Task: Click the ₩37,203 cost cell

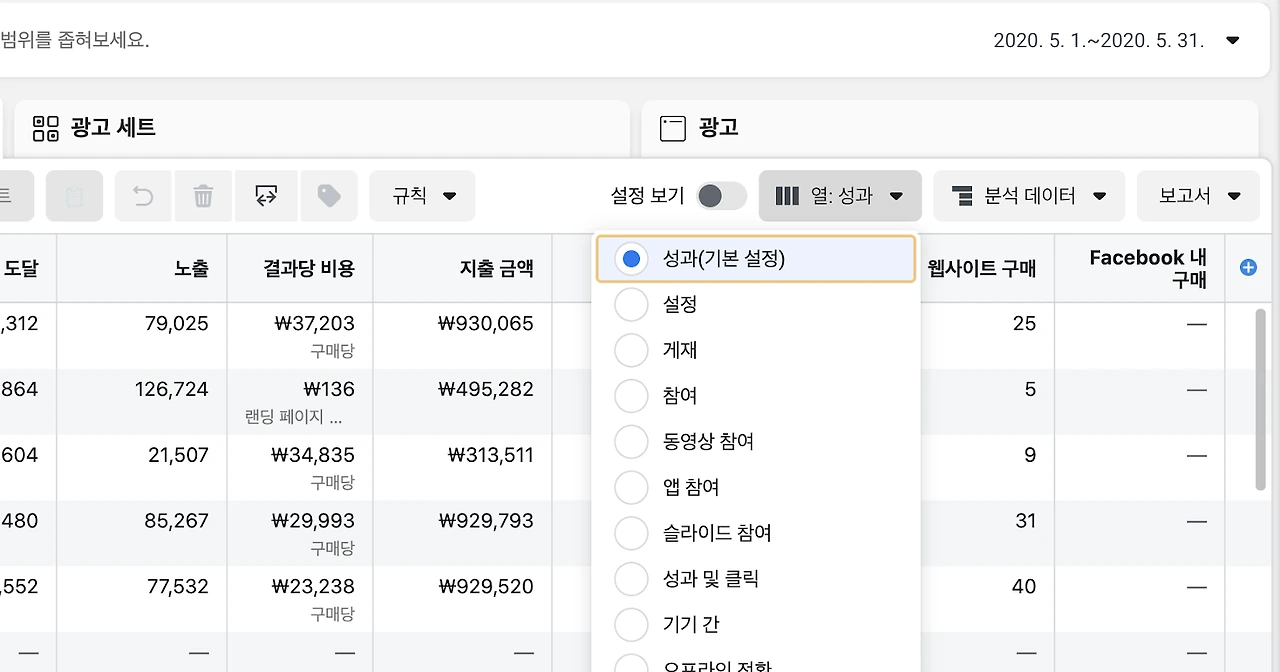Action: click(x=313, y=324)
